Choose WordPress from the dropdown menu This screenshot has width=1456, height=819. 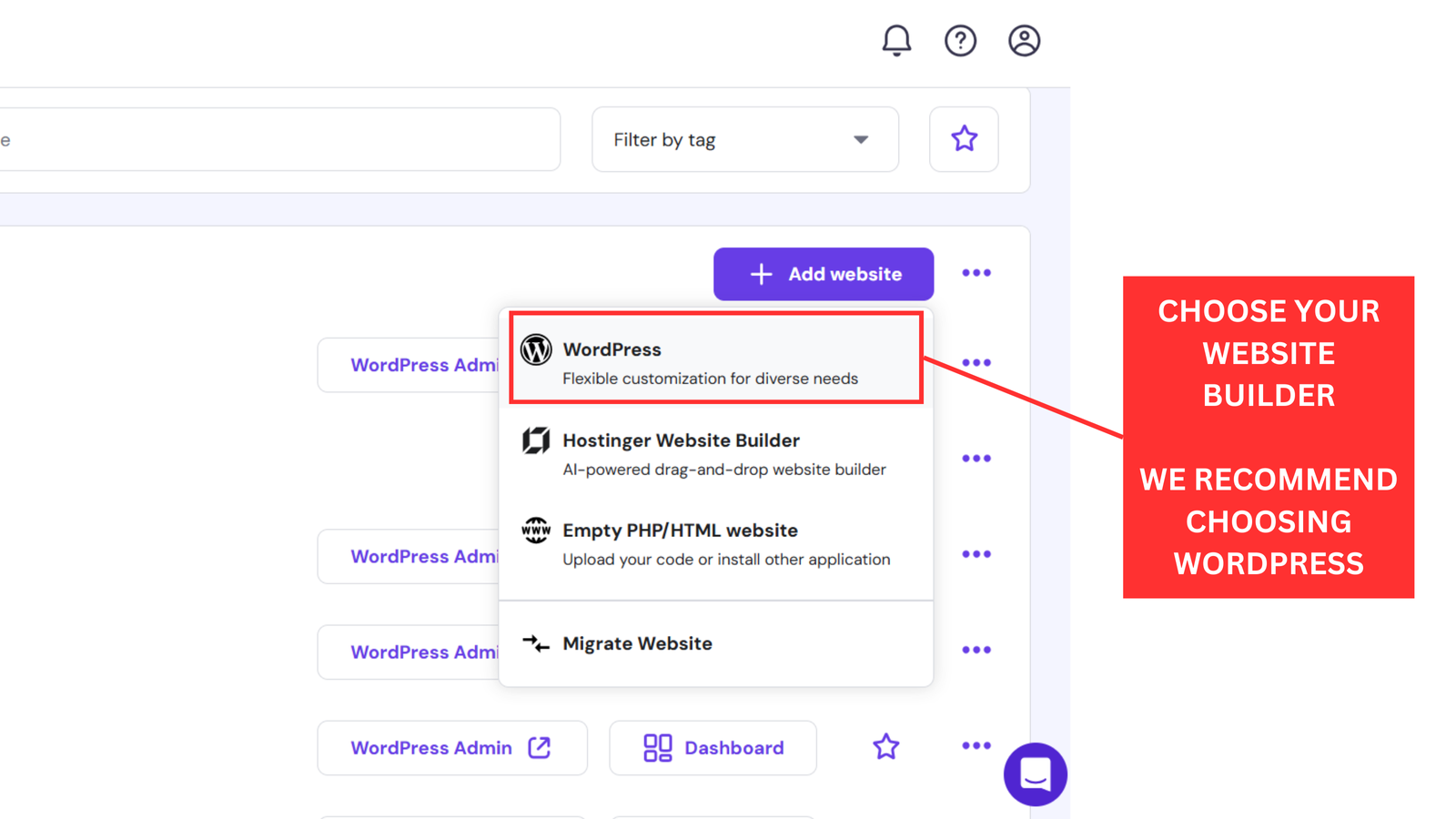click(x=716, y=358)
